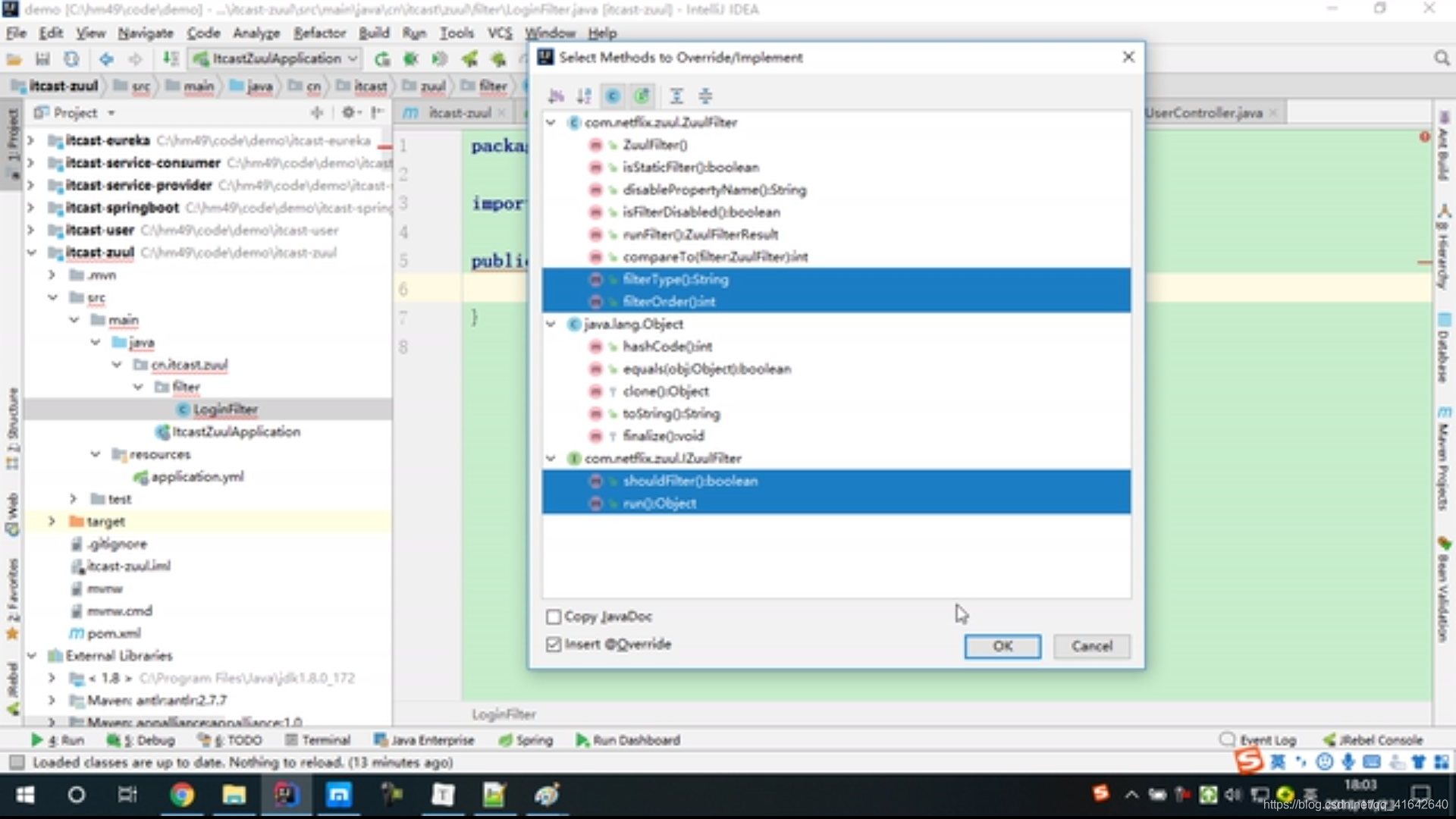Open the Navigate menu
Viewport: 1456px width, 819px height.
[x=146, y=33]
